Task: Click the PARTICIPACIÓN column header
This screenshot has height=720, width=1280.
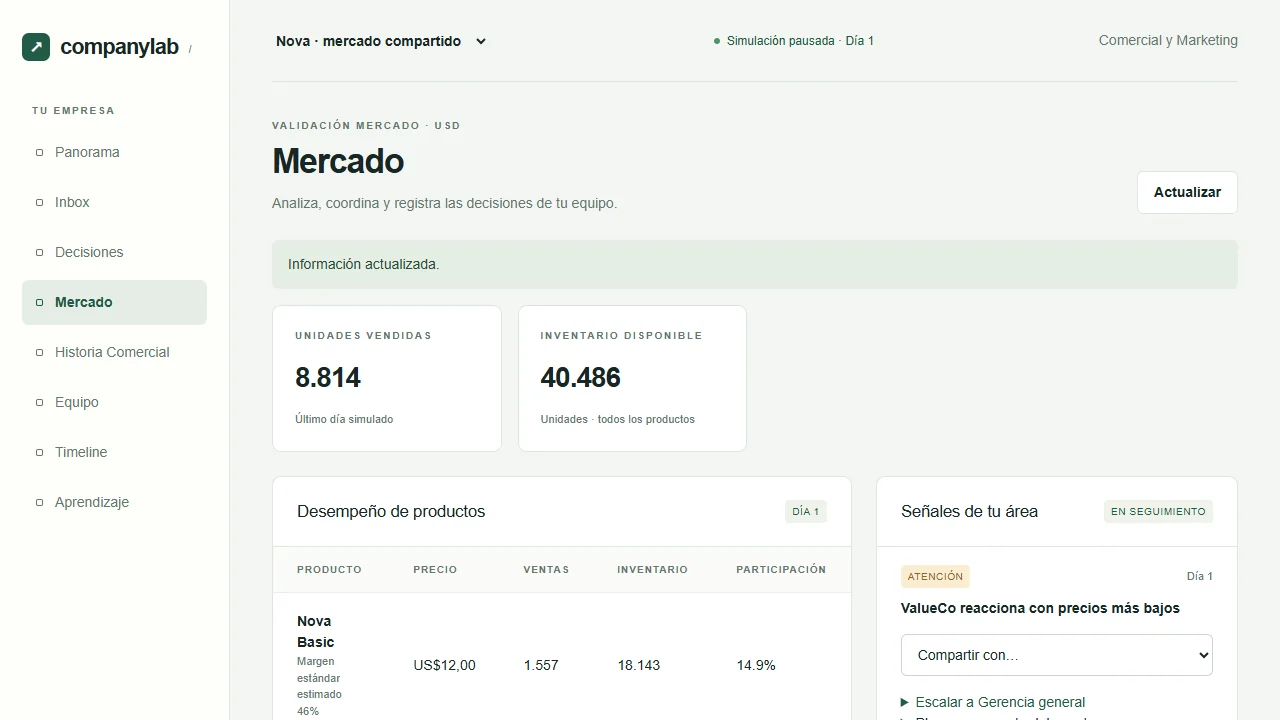Action: [x=781, y=569]
